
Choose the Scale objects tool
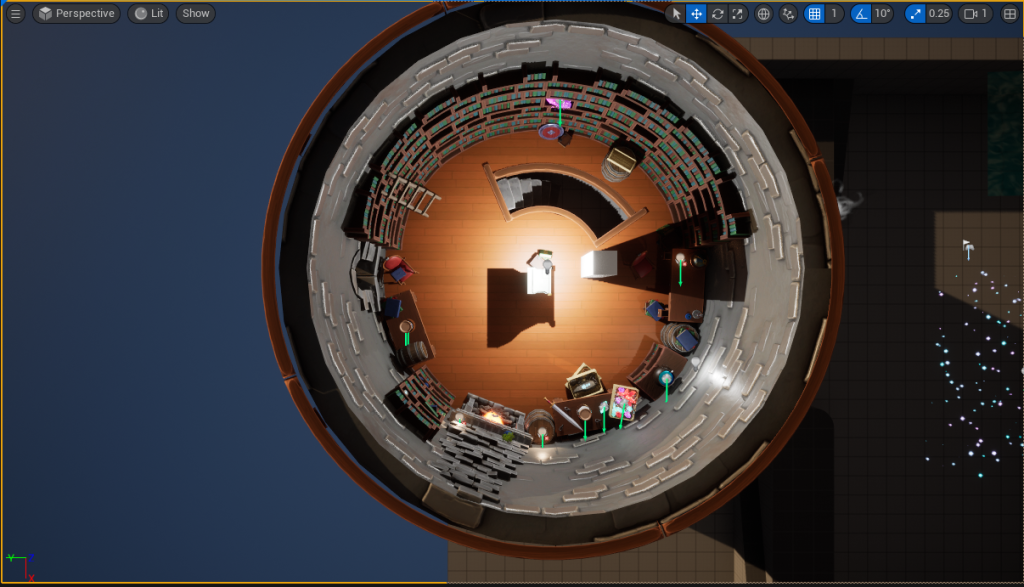[737, 14]
